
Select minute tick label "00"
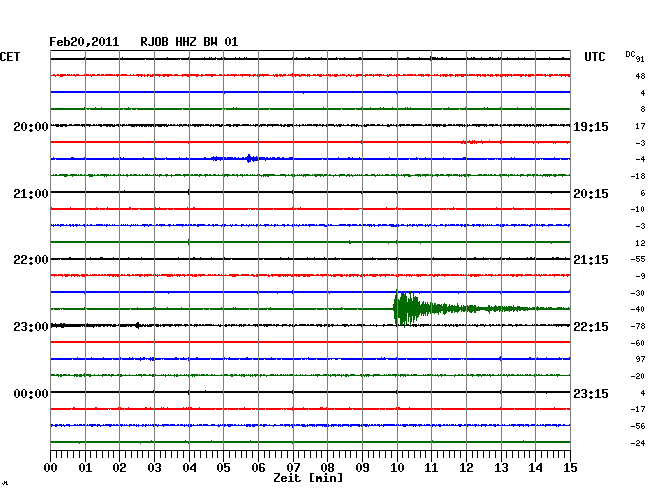[x=51, y=467]
